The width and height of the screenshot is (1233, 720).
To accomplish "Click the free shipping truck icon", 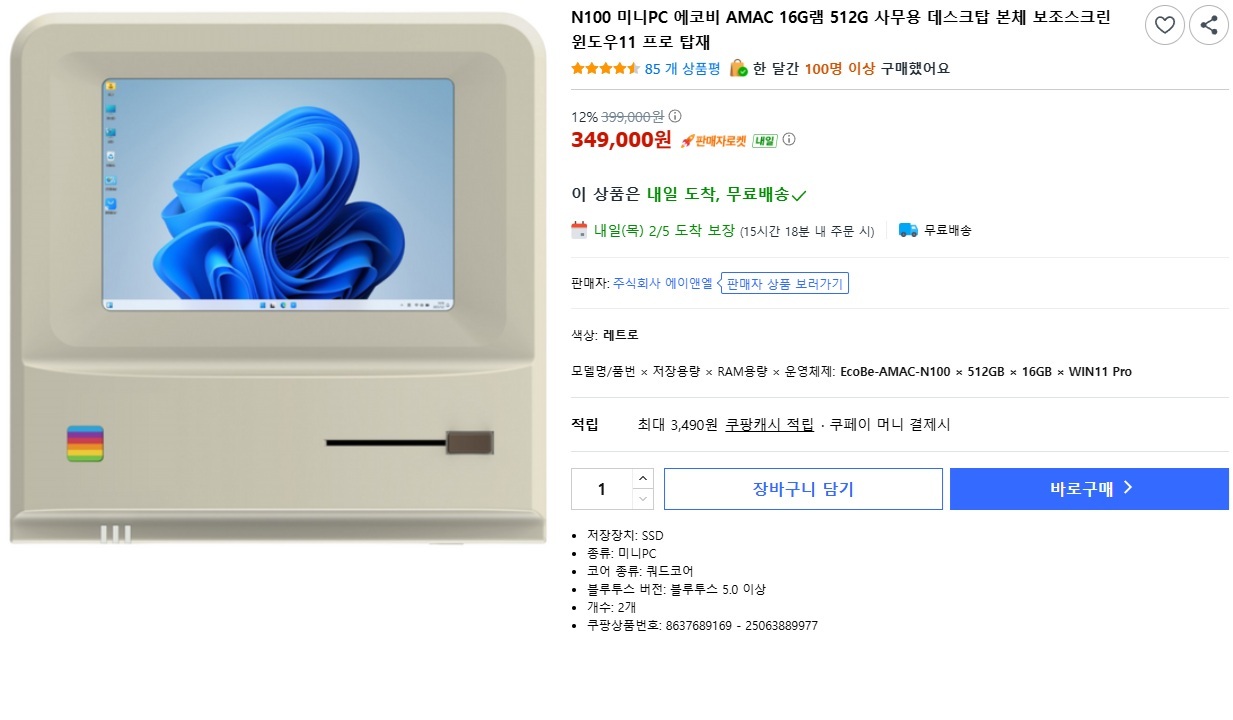I will point(908,230).
